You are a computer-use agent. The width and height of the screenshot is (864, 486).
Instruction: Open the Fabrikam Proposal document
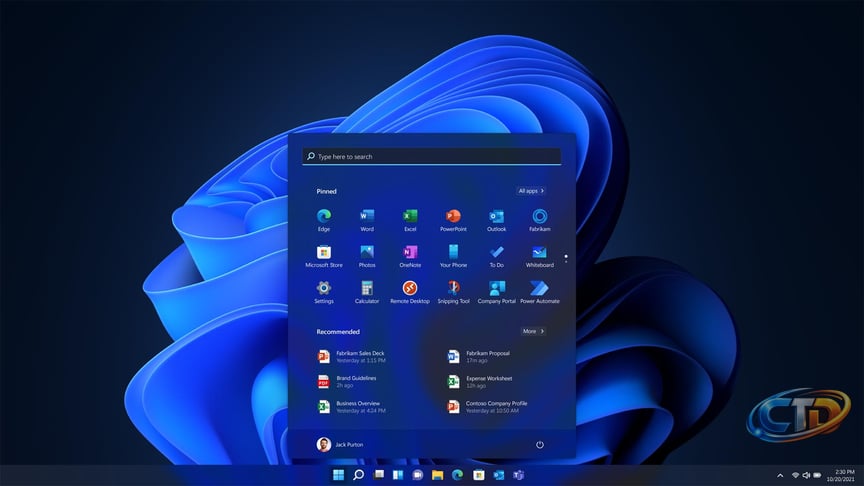(478, 357)
